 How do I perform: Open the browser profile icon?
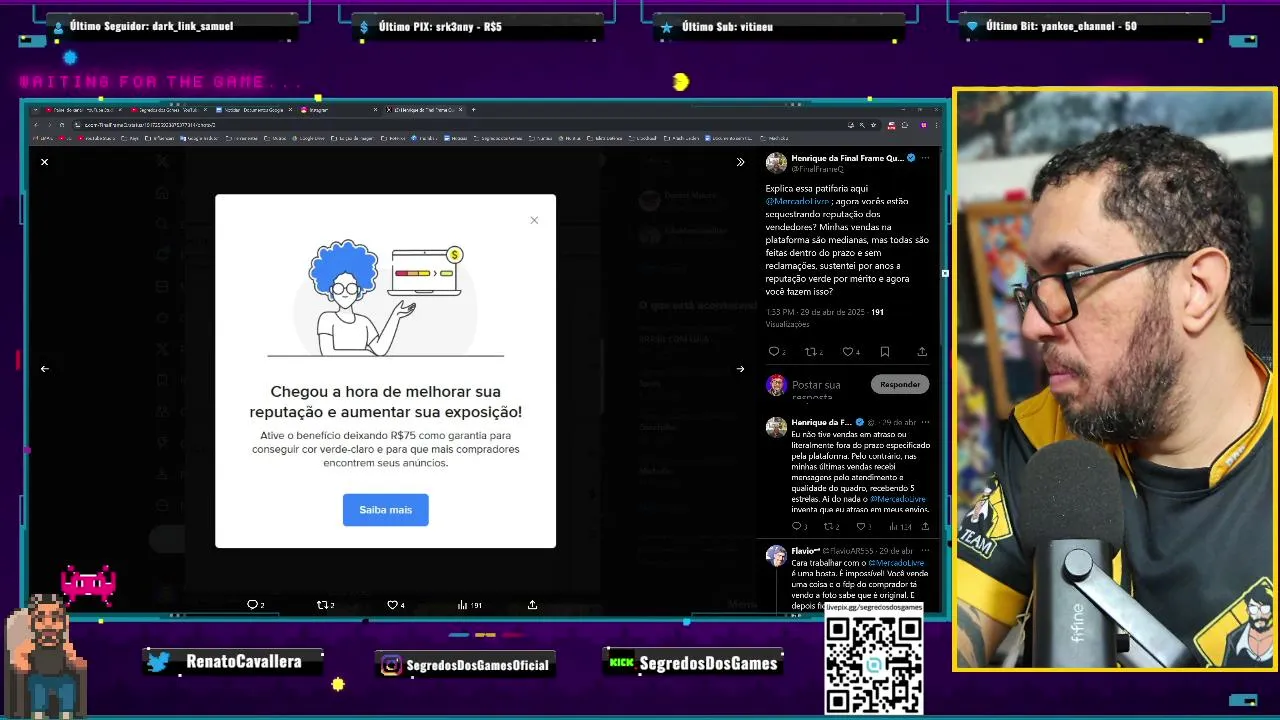(924, 125)
